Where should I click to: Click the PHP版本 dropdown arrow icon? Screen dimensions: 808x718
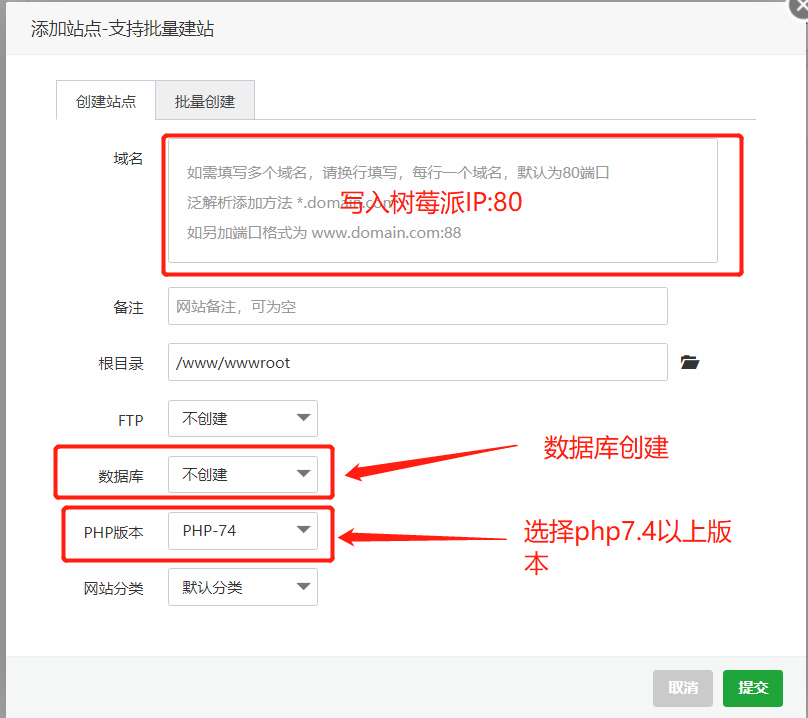pos(303,531)
